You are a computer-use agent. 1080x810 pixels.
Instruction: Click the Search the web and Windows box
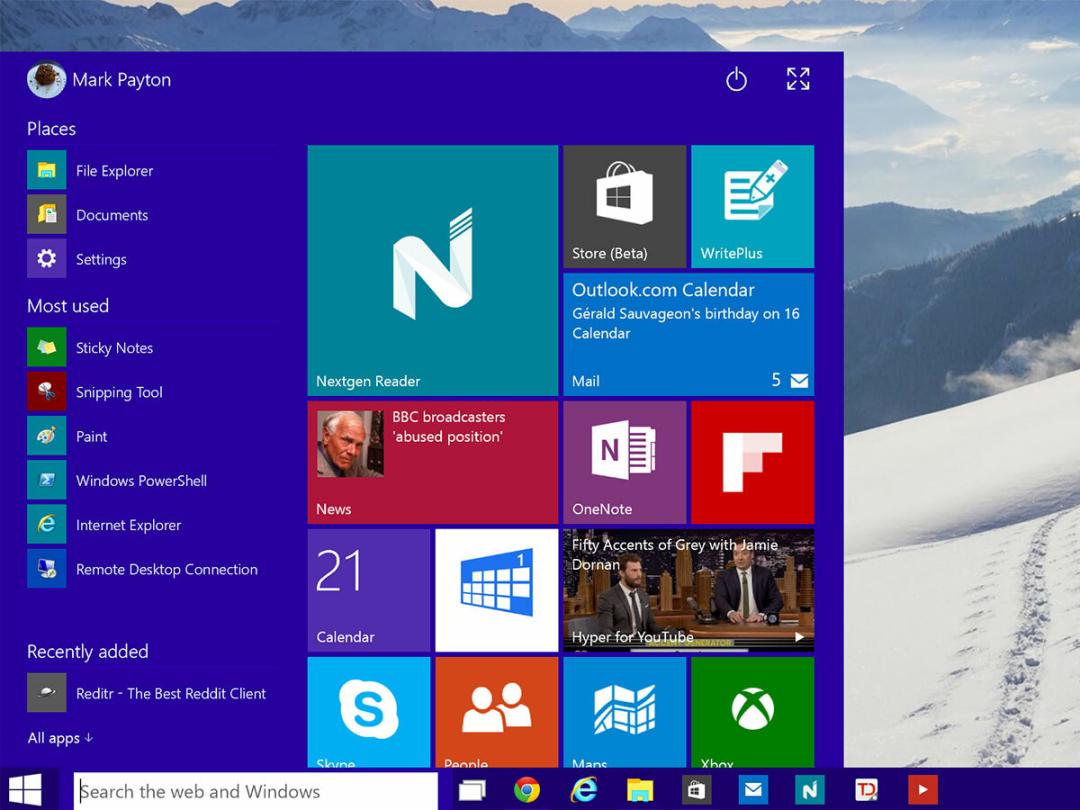pyautogui.click(x=255, y=791)
